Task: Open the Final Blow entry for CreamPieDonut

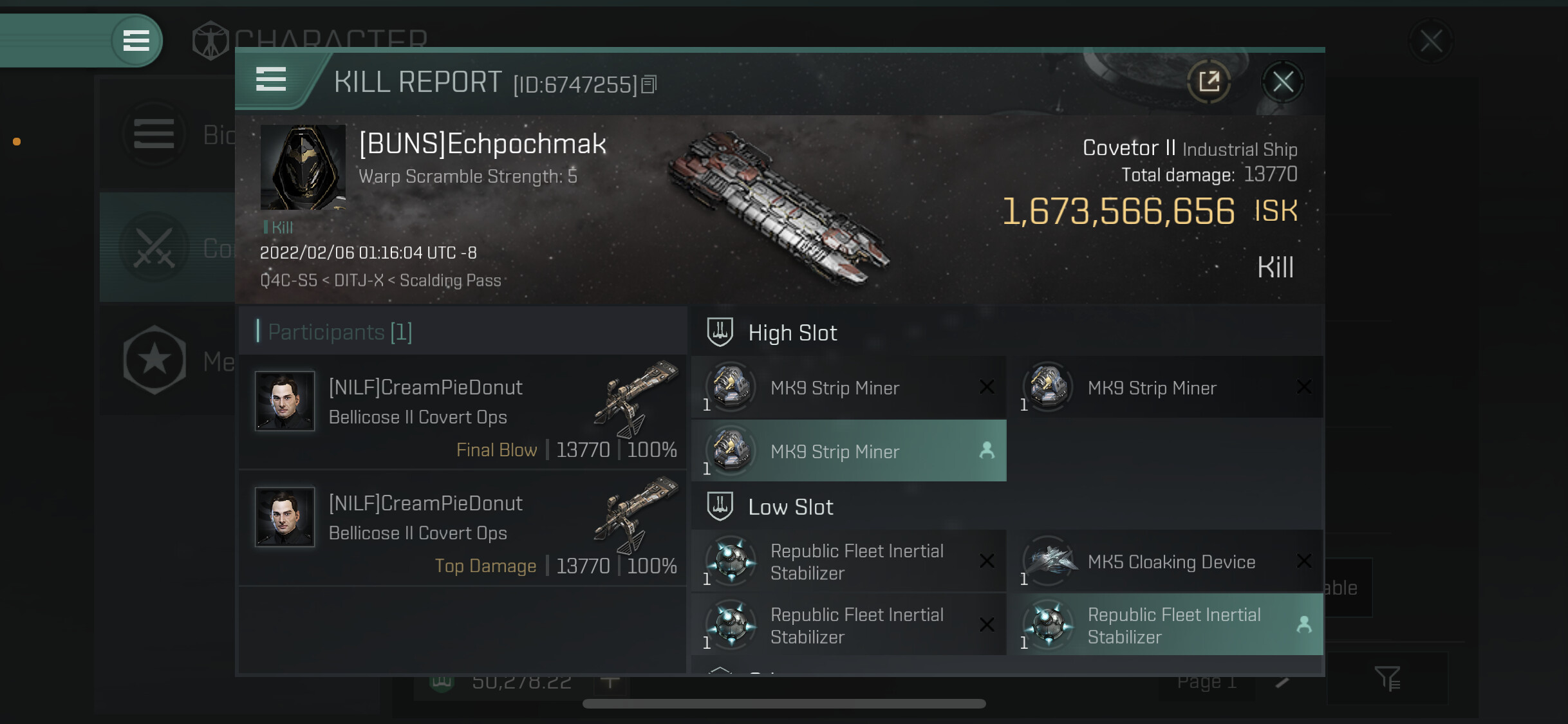Action: pyautogui.click(x=462, y=412)
